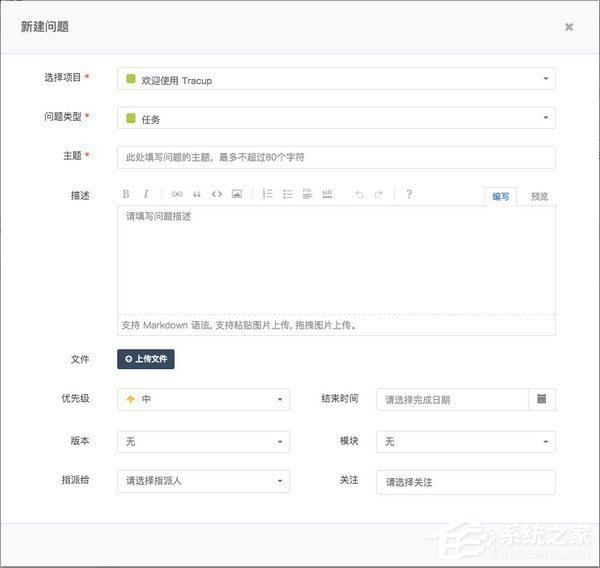Close the 新建问题 dialog
The width and height of the screenshot is (600, 568).
point(569,27)
